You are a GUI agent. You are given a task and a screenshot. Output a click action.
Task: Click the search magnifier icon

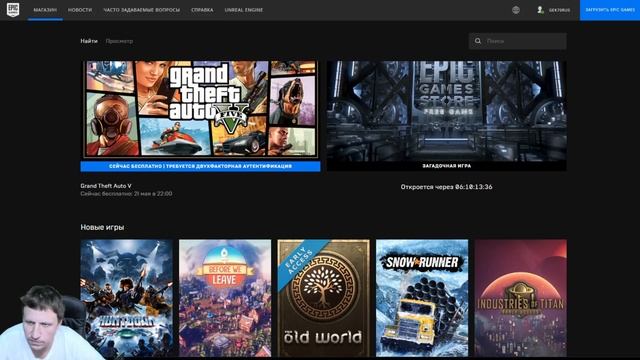[478, 41]
